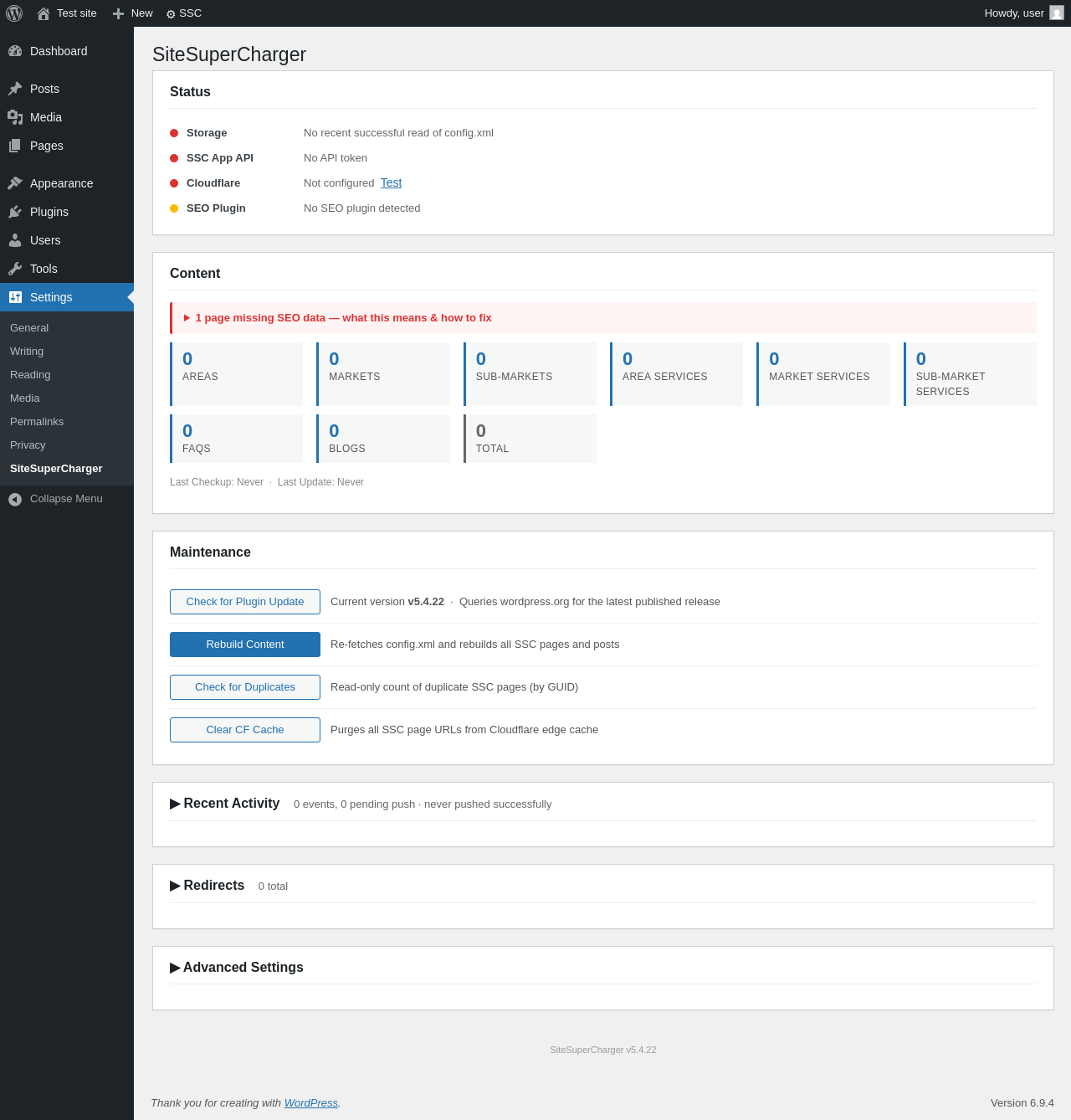The width and height of the screenshot is (1071, 1120).
Task: Click the Media library icon
Action: (x=15, y=117)
